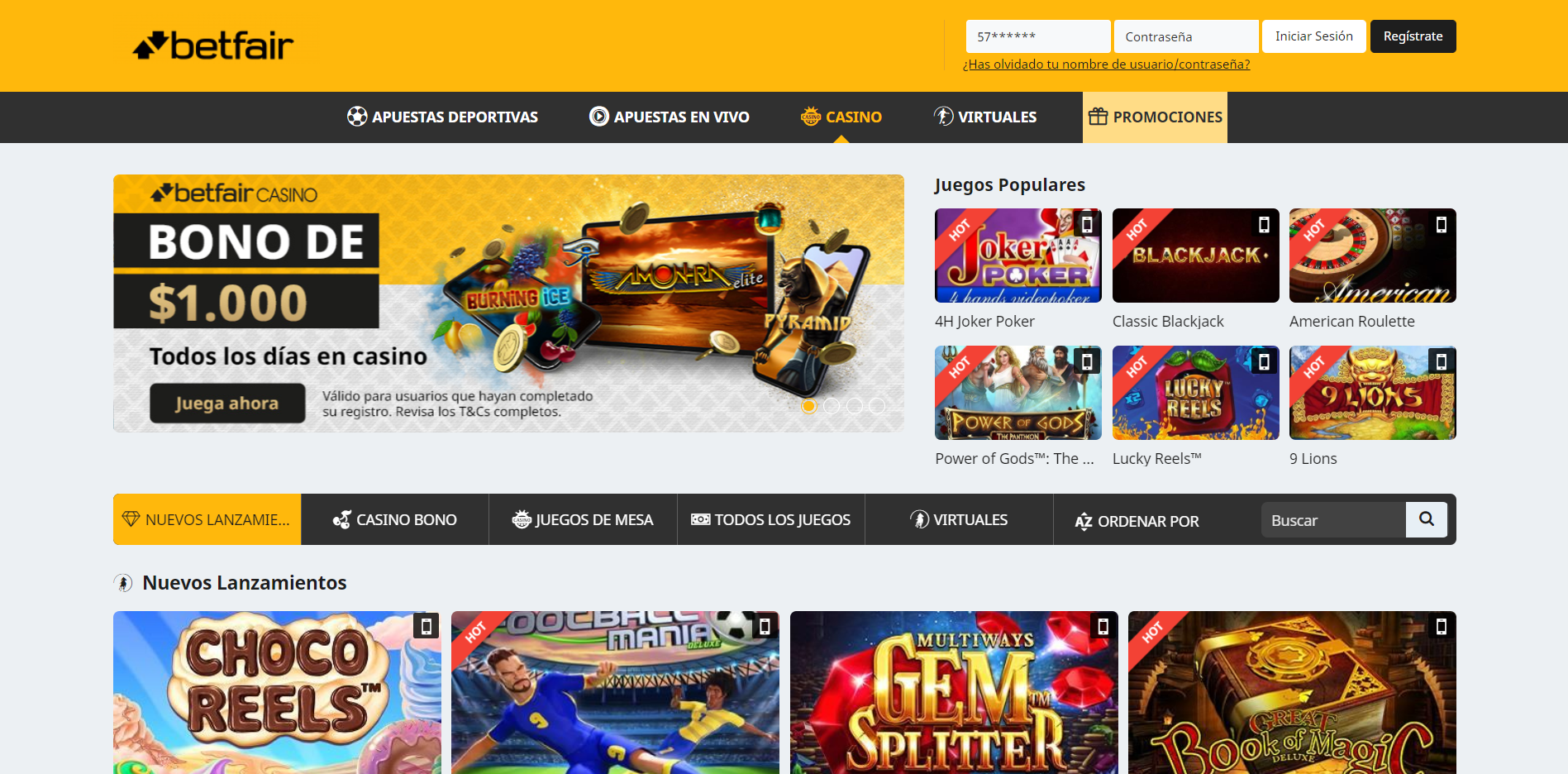Open the Promociones page
1568x774 pixels.
[x=1155, y=117]
